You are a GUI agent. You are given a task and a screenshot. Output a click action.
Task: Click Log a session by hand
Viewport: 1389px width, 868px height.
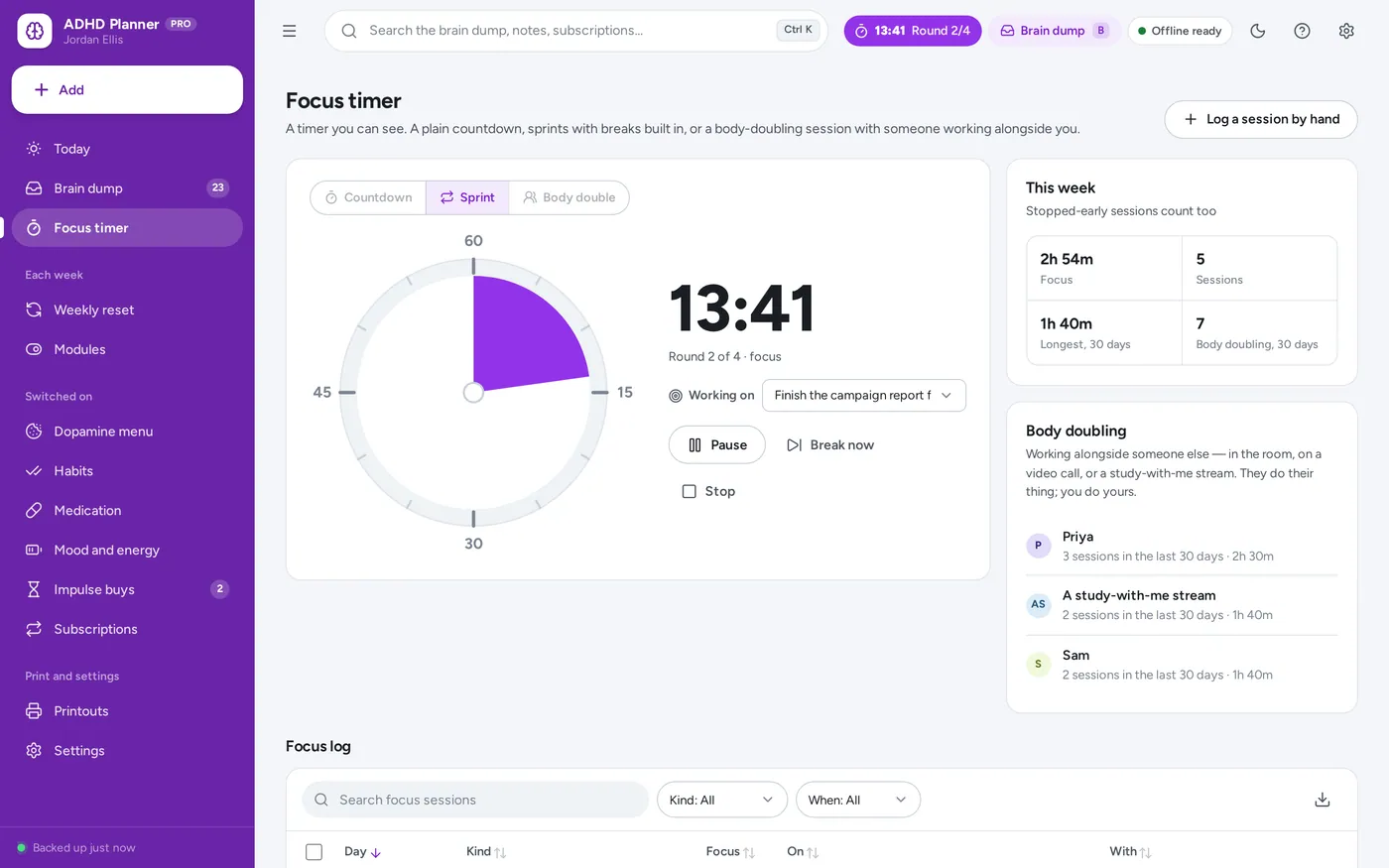point(1261,119)
